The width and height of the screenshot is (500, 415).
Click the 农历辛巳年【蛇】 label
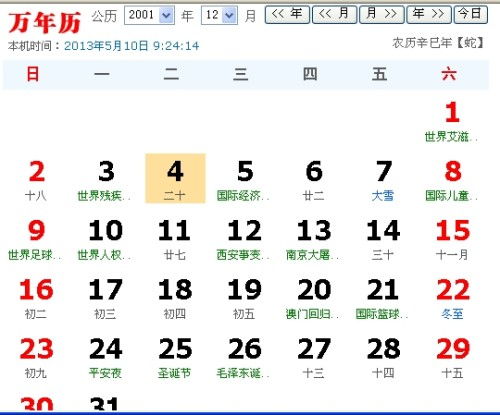click(438, 43)
